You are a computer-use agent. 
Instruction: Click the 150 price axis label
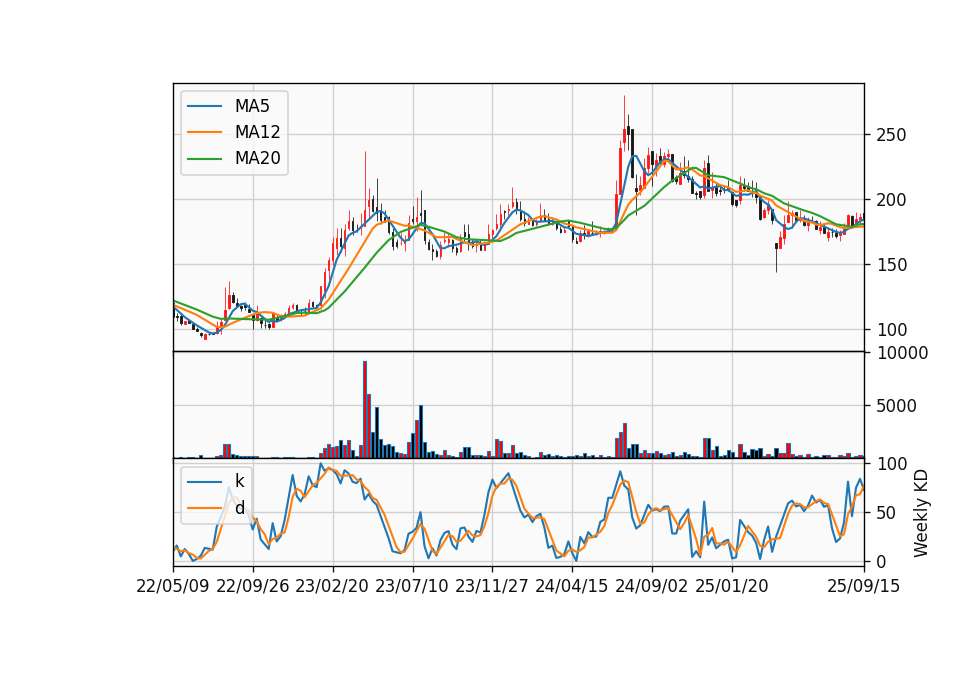pos(891,264)
